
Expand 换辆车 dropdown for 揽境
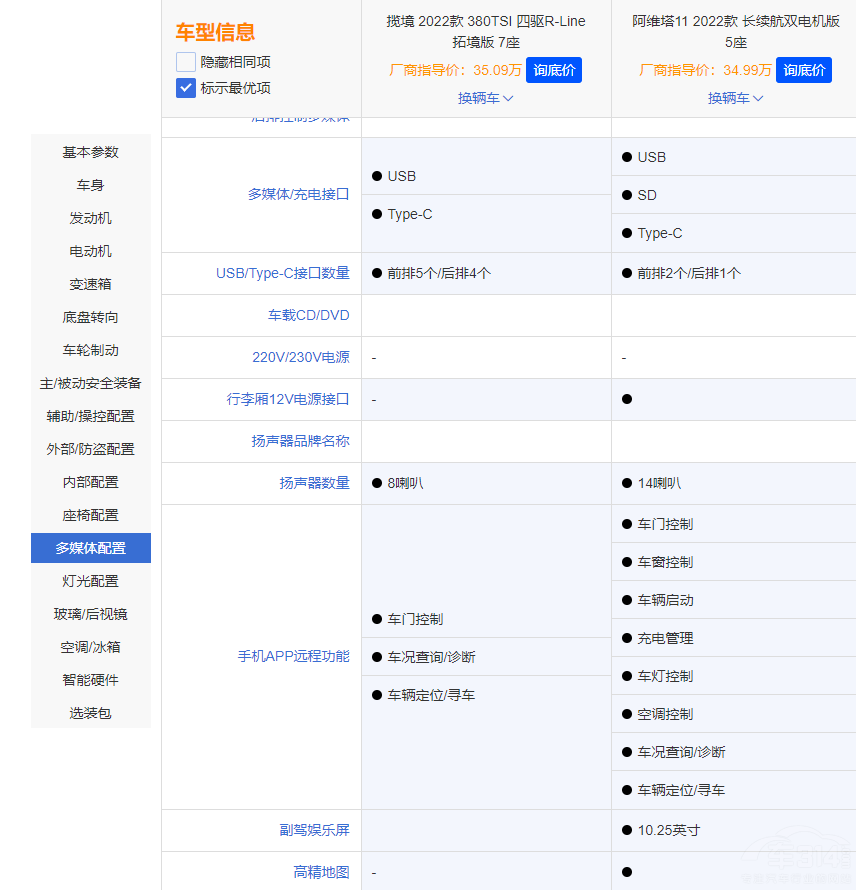[x=486, y=98]
